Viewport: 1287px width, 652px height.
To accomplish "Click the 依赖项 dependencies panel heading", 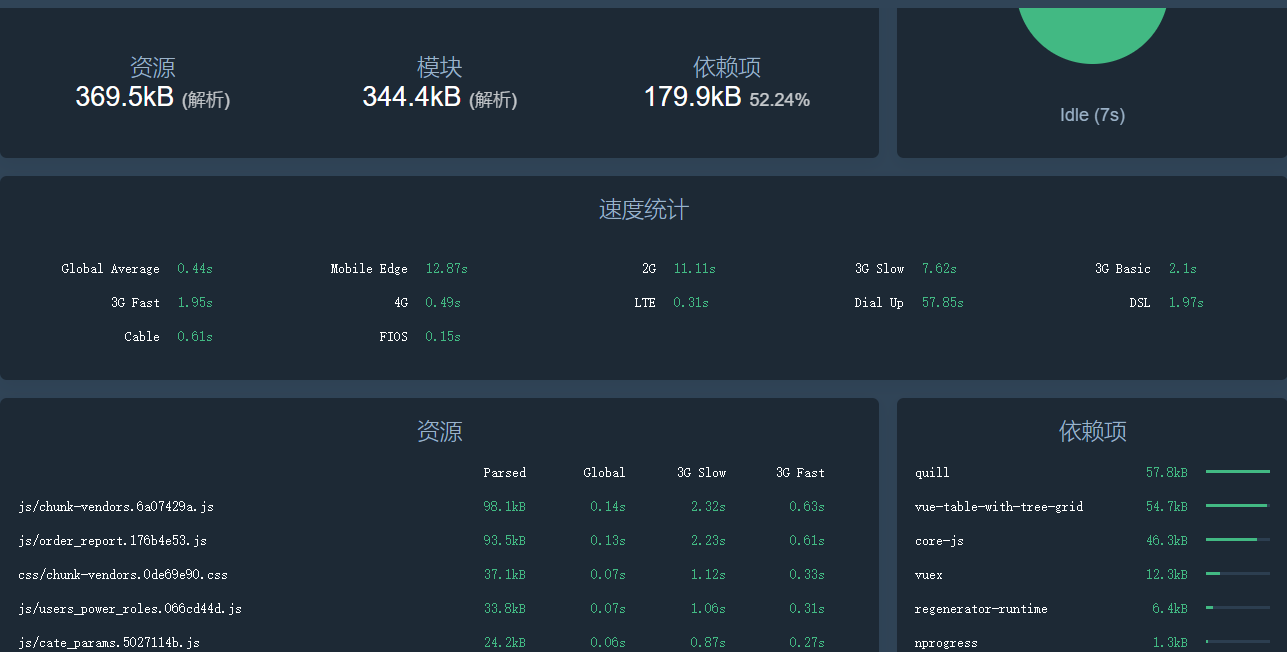I will point(1092,432).
